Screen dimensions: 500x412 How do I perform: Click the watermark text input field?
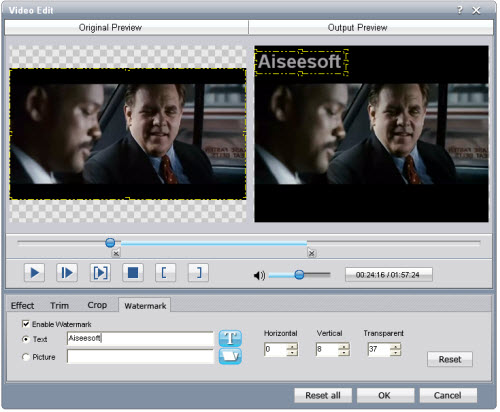click(140, 339)
